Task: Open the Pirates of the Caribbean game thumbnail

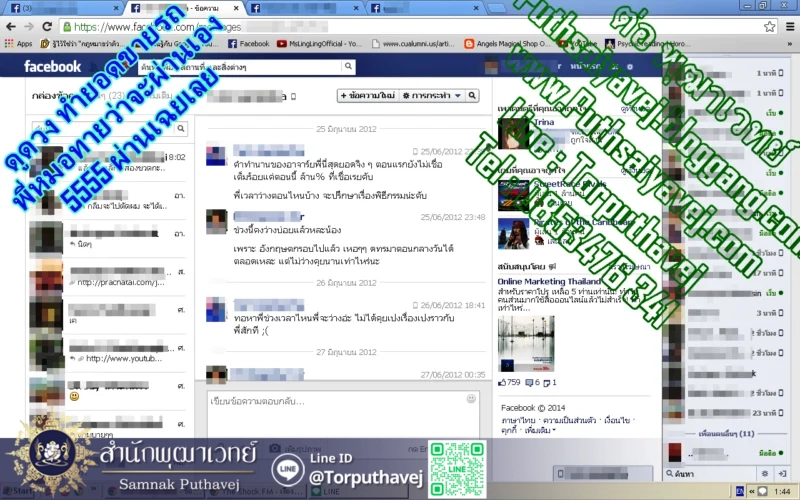Action: coord(513,234)
